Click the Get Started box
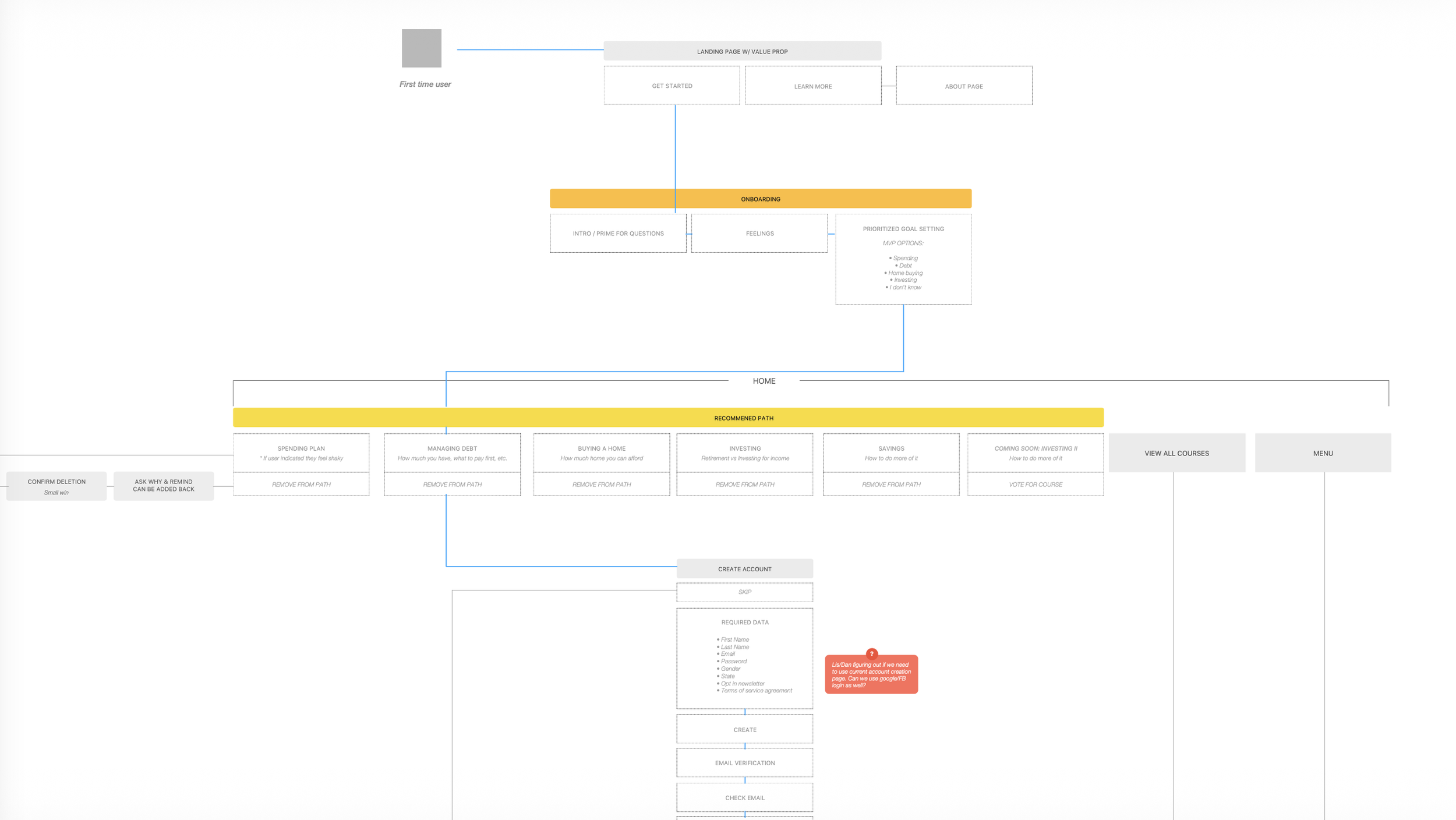This screenshot has width=1456, height=820. (672, 86)
